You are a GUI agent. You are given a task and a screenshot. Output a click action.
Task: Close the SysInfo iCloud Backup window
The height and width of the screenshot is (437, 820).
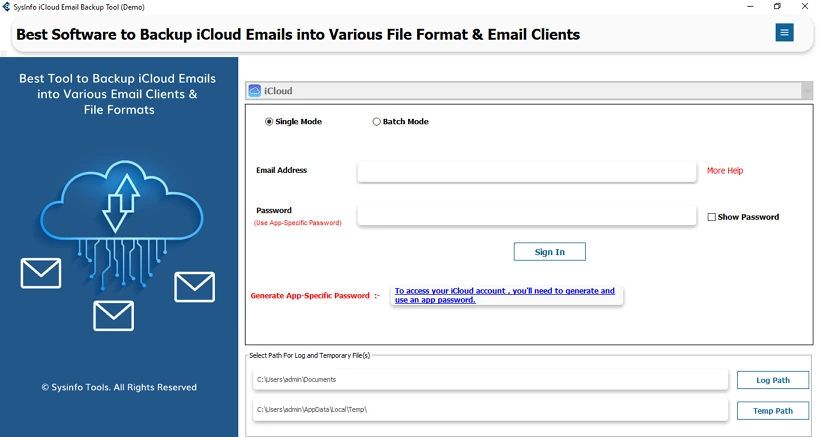tap(805, 6)
